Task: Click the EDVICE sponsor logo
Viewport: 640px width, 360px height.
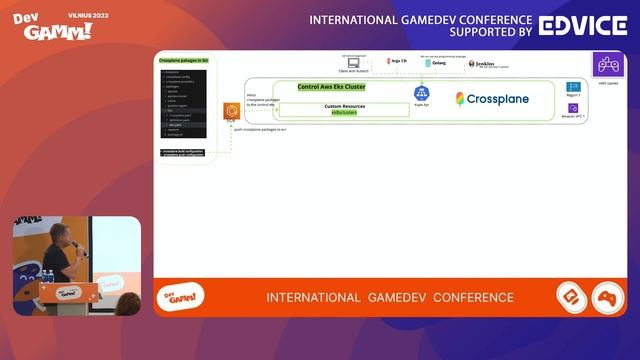Action: [583, 26]
